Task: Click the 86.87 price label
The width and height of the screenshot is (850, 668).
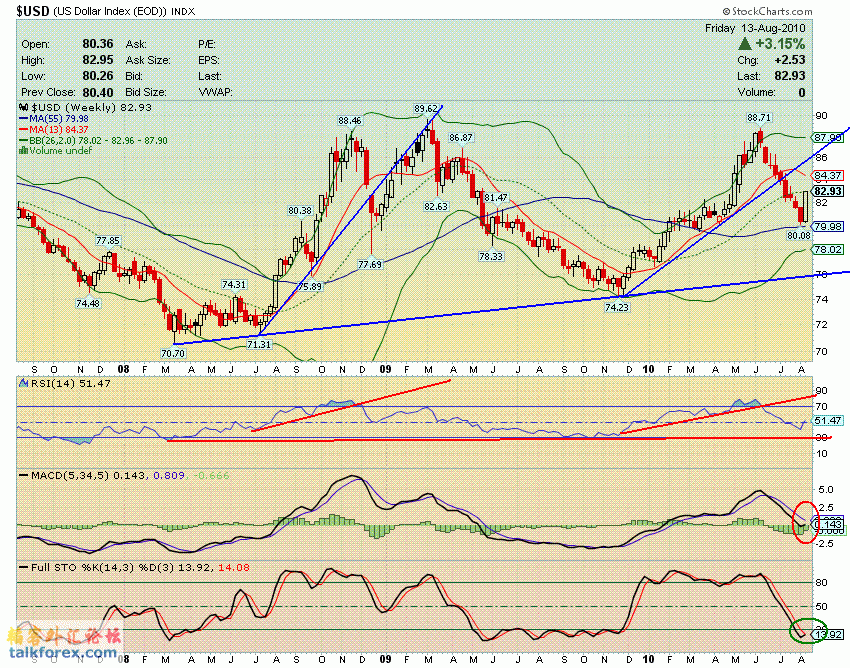Action: tap(461, 138)
